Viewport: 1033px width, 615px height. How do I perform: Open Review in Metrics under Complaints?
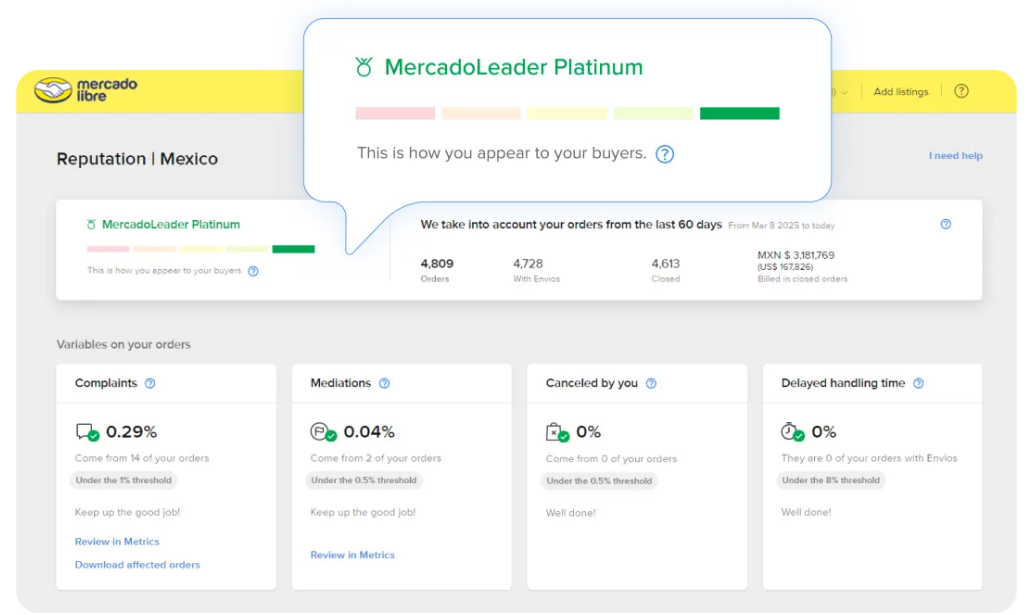[117, 541]
